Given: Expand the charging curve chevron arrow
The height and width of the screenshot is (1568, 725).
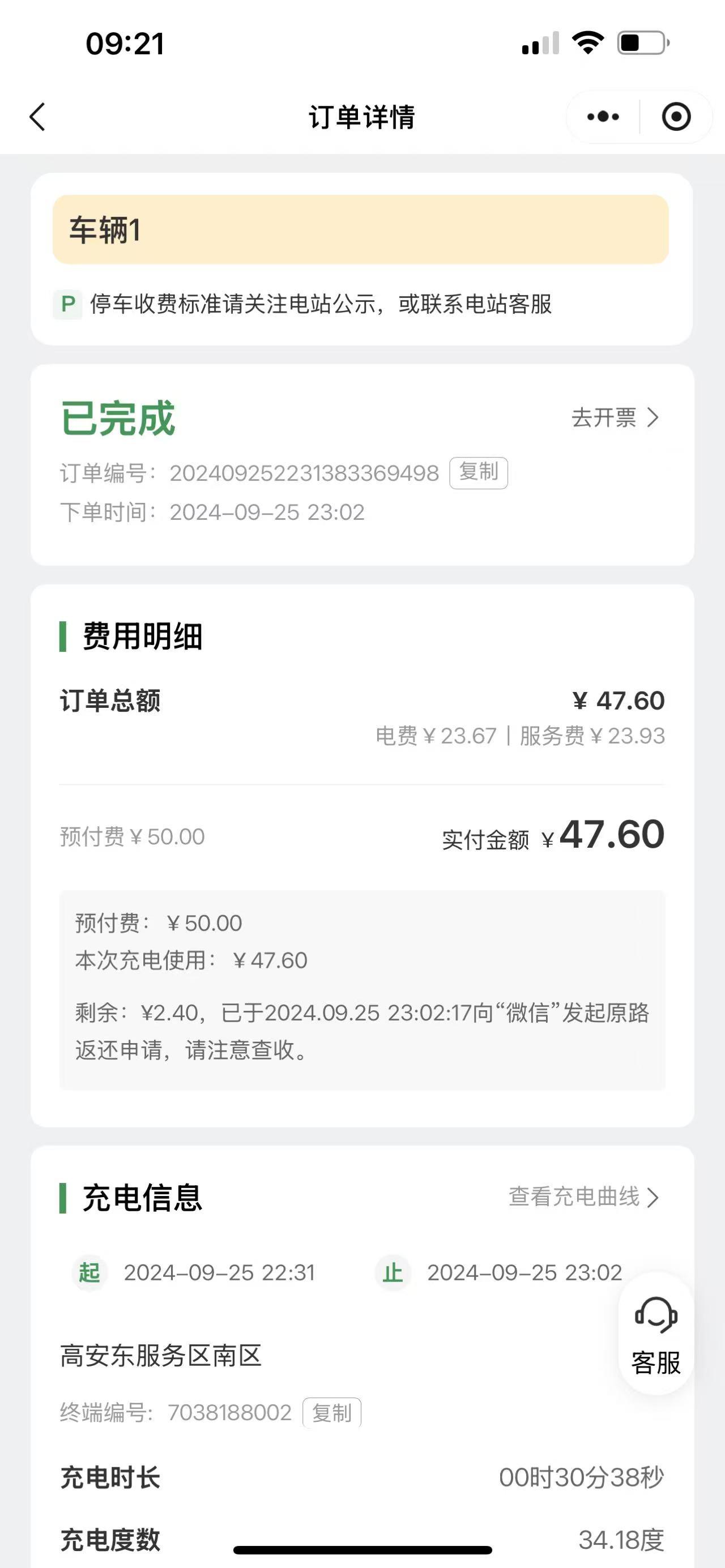Looking at the screenshot, I should pos(653,1197).
